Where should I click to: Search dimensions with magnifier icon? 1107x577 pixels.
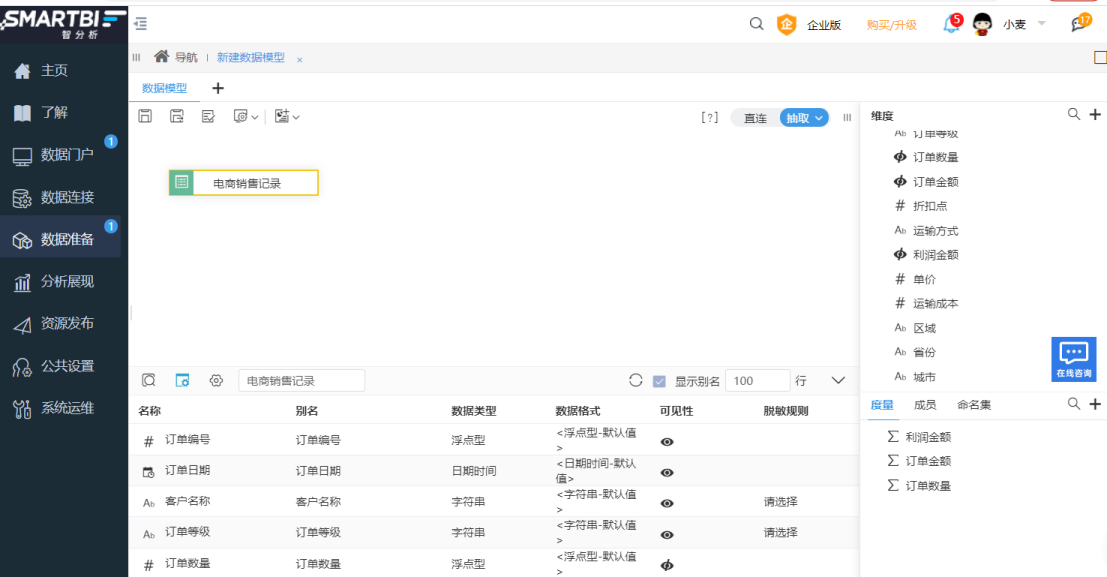pyautogui.click(x=1074, y=114)
